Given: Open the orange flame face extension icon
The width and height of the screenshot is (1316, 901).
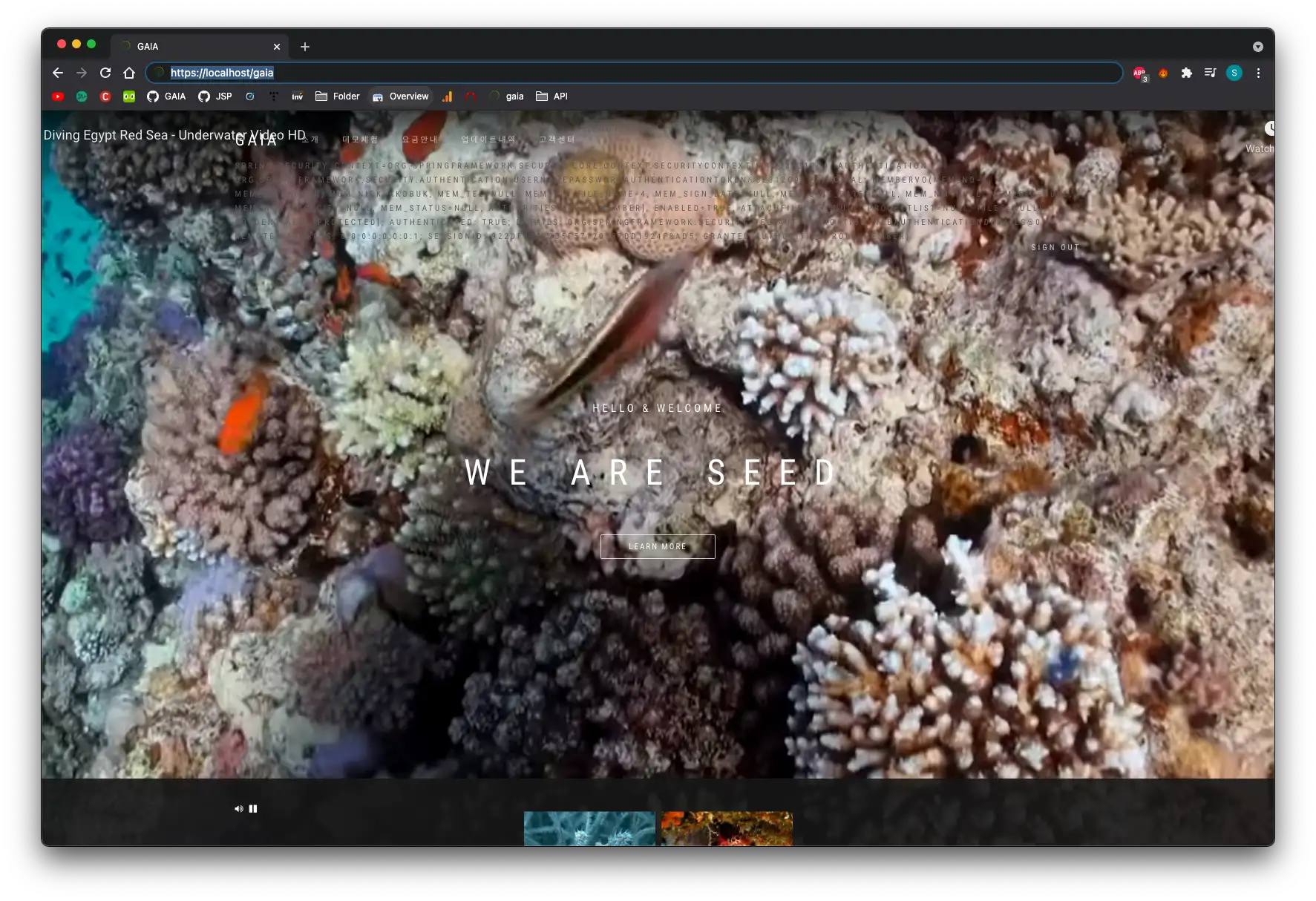Looking at the screenshot, I should coord(1163,73).
